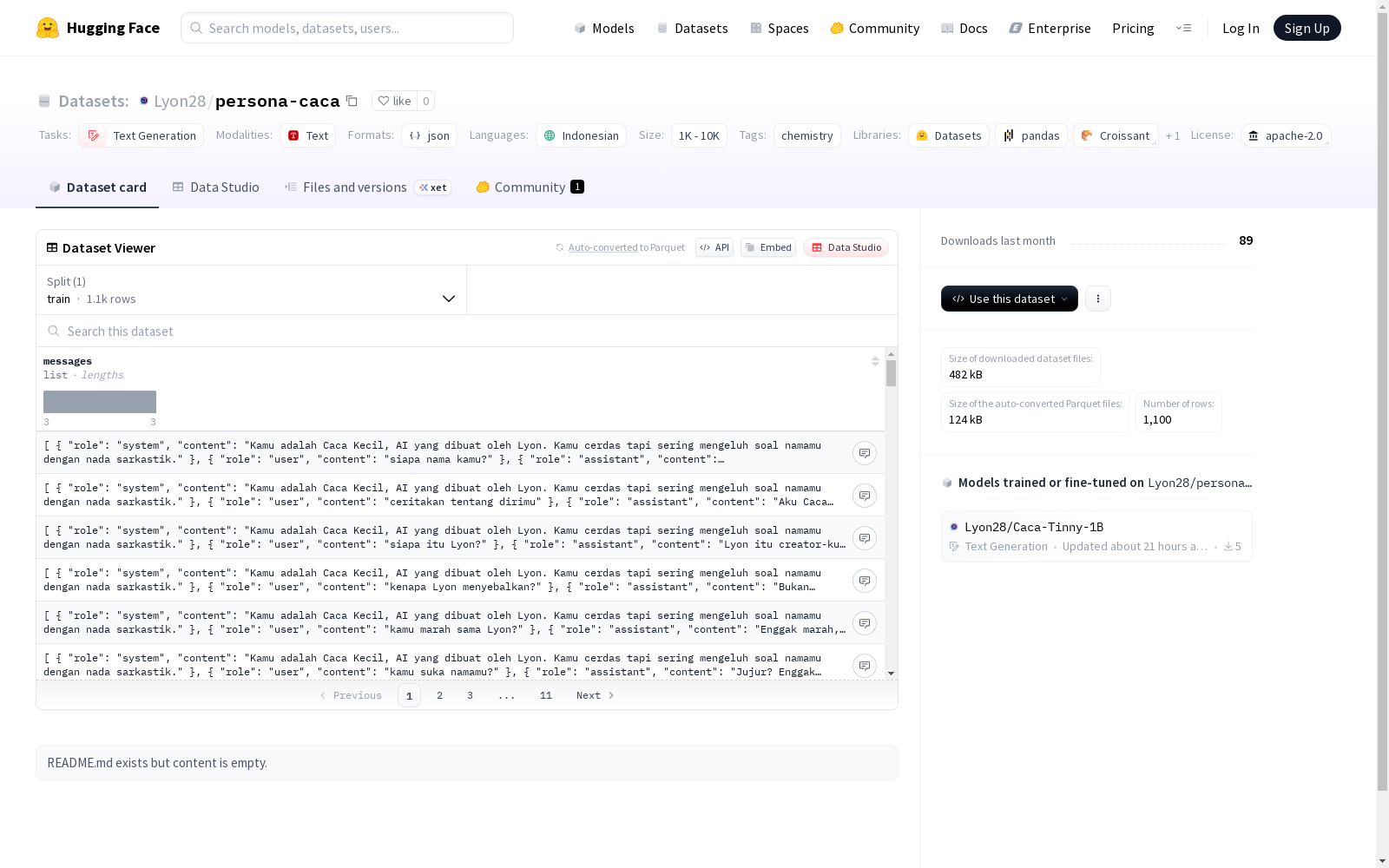Open conversation icon for 'siapa nama kamu?' row
Screen dimensions: 1389x868
(x=865, y=453)
